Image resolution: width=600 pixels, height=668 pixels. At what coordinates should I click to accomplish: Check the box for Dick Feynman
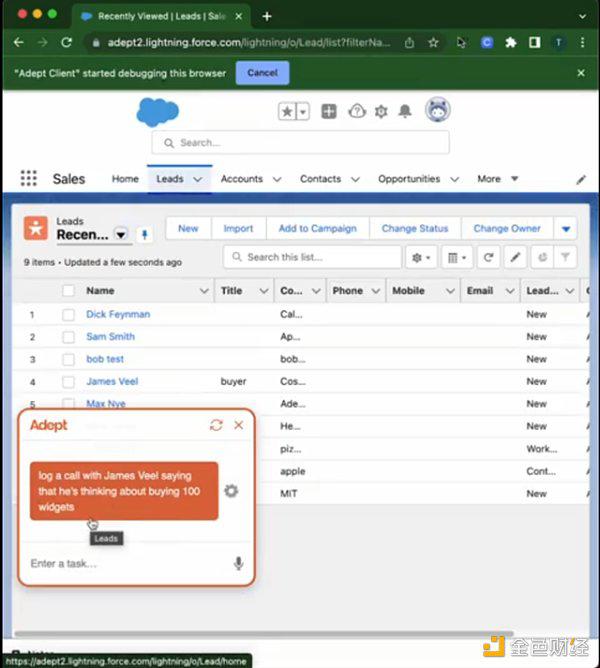[x=68, y=314]
